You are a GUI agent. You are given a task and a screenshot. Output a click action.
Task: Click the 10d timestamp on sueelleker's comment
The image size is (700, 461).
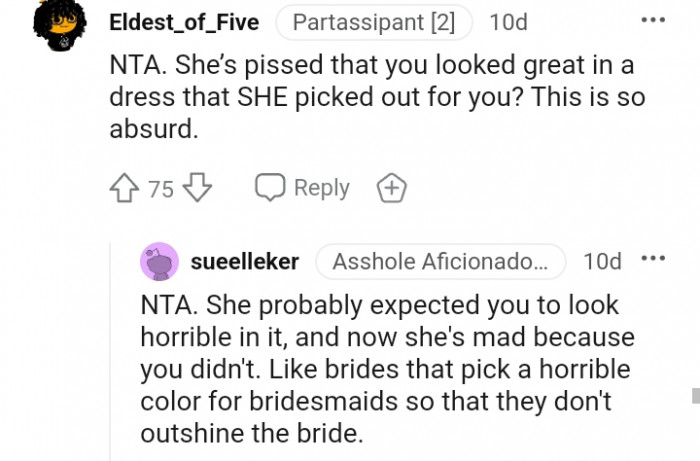click(x=602, y=262)
